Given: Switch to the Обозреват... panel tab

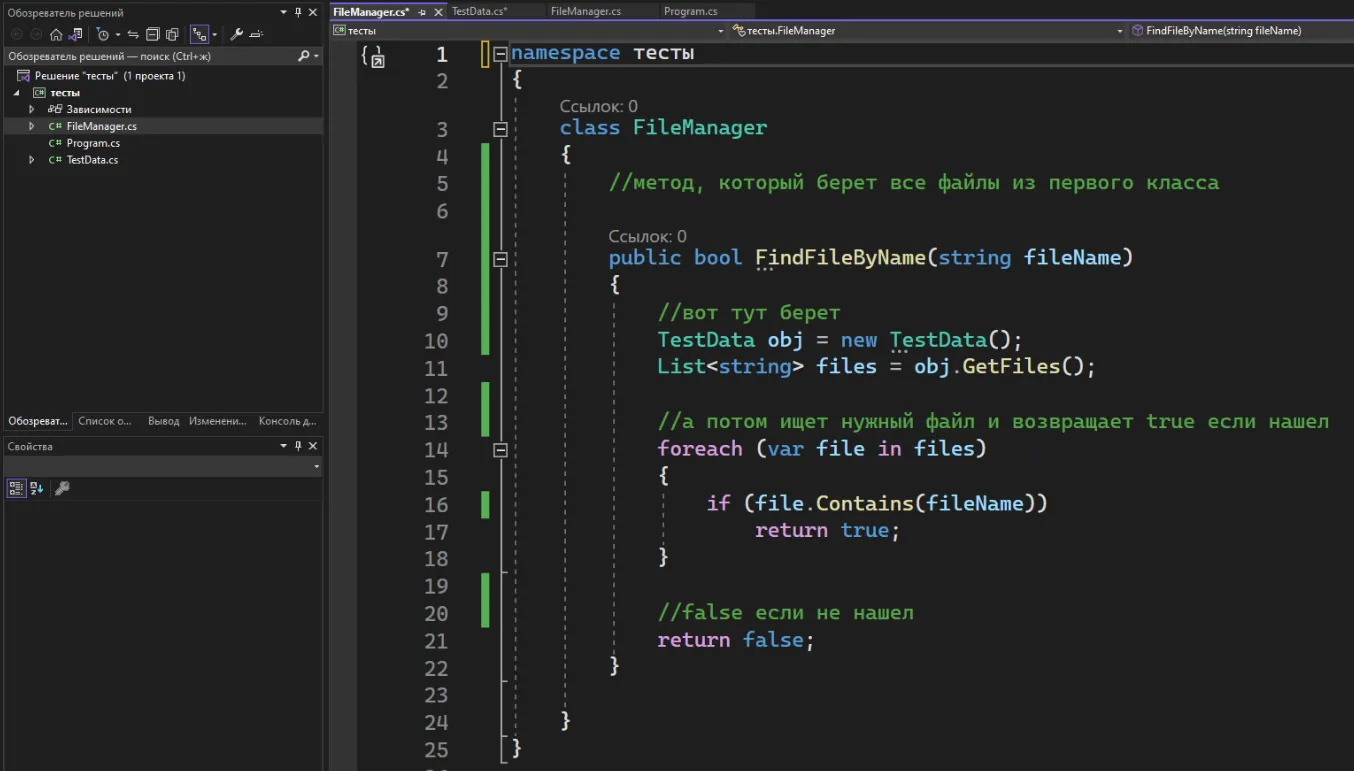Looking at the screenshot, I should click(38, 421).
